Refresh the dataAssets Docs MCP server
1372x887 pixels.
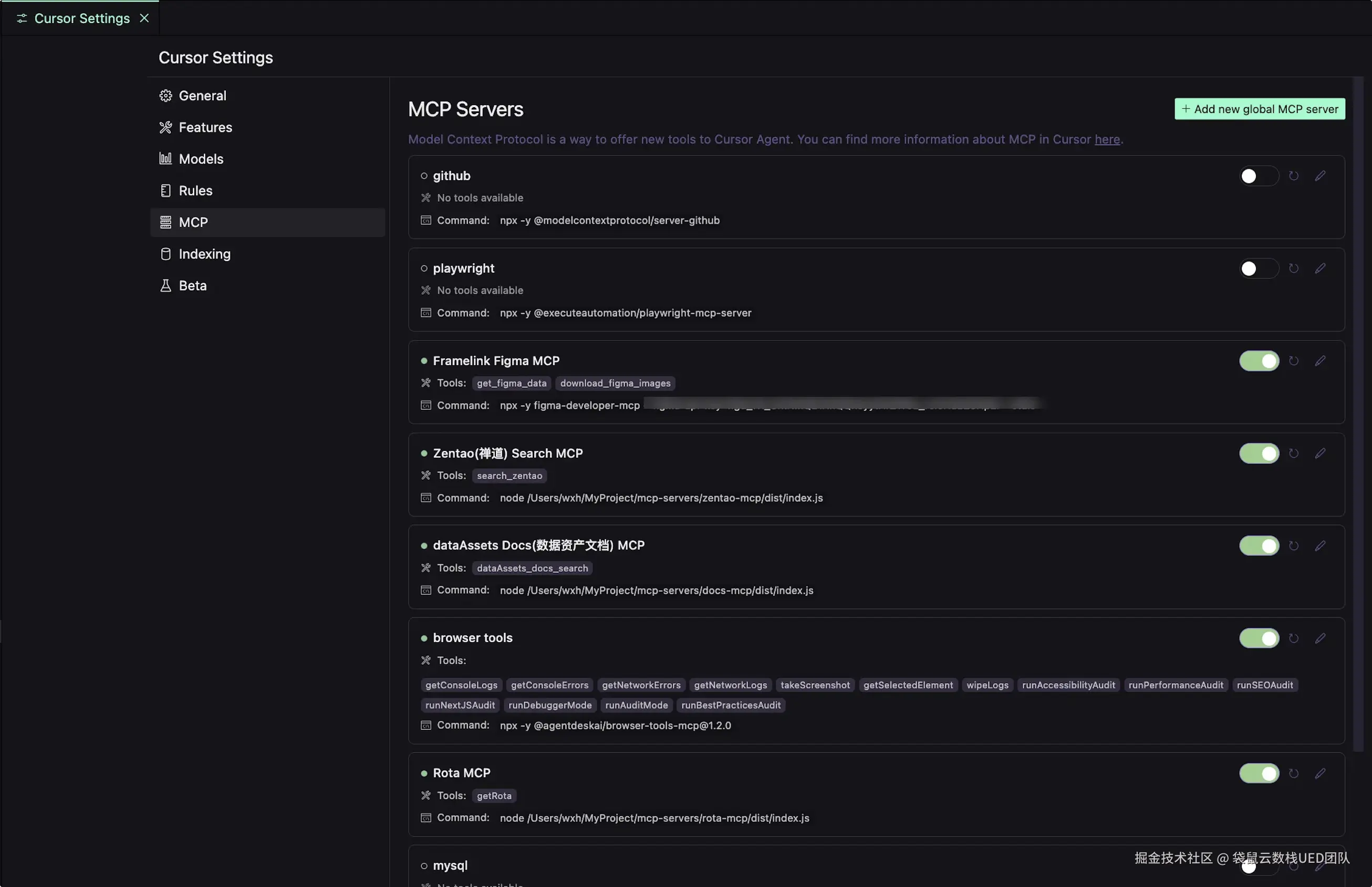(x=1293, y=545)
